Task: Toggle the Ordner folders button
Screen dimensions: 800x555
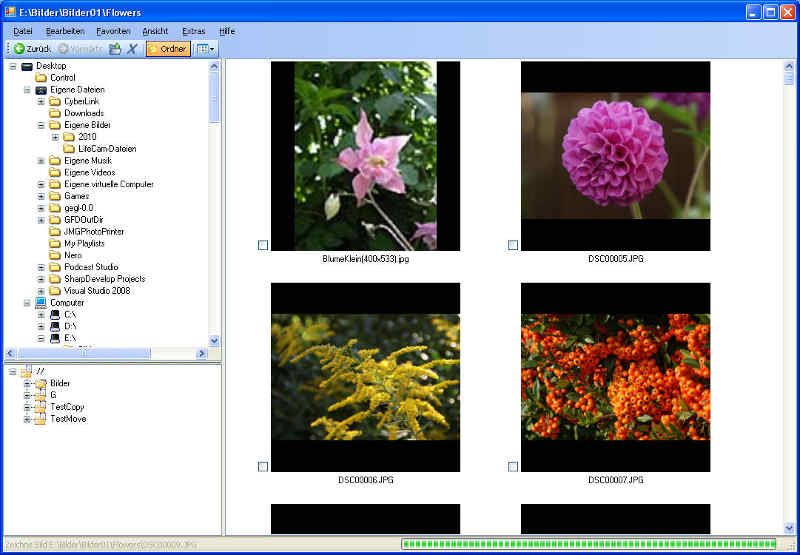Action: click(167, 48)
